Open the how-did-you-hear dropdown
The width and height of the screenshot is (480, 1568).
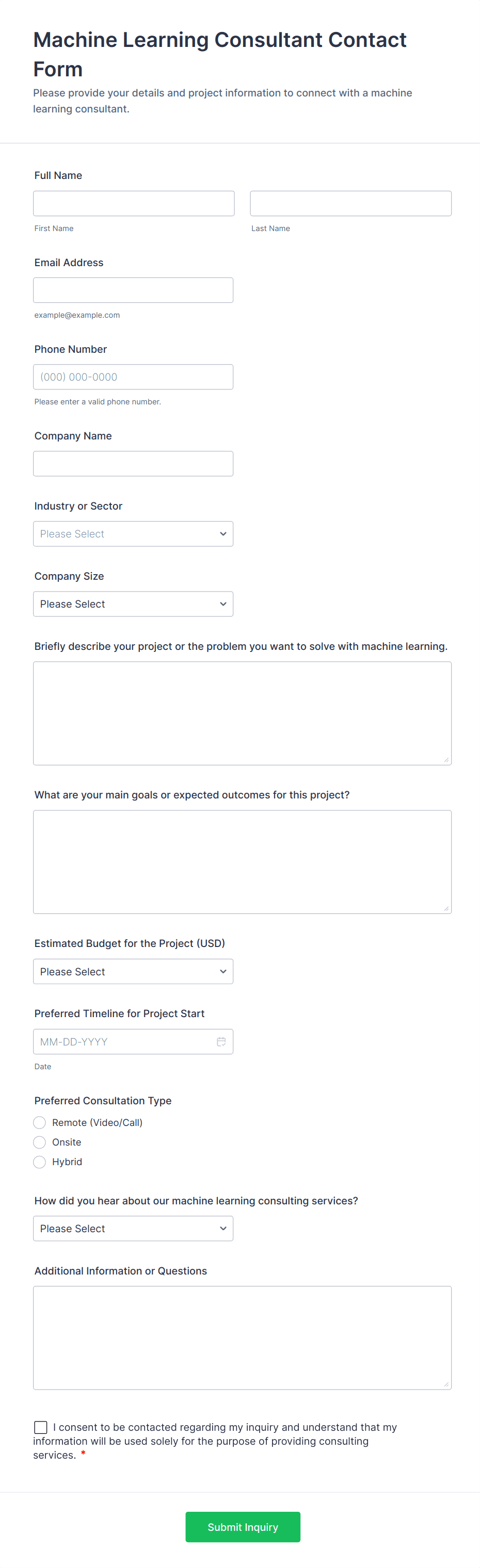point(133,1228)
